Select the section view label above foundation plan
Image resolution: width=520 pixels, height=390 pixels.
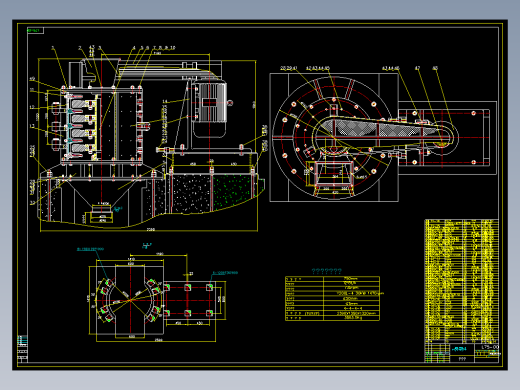(146, 246)
